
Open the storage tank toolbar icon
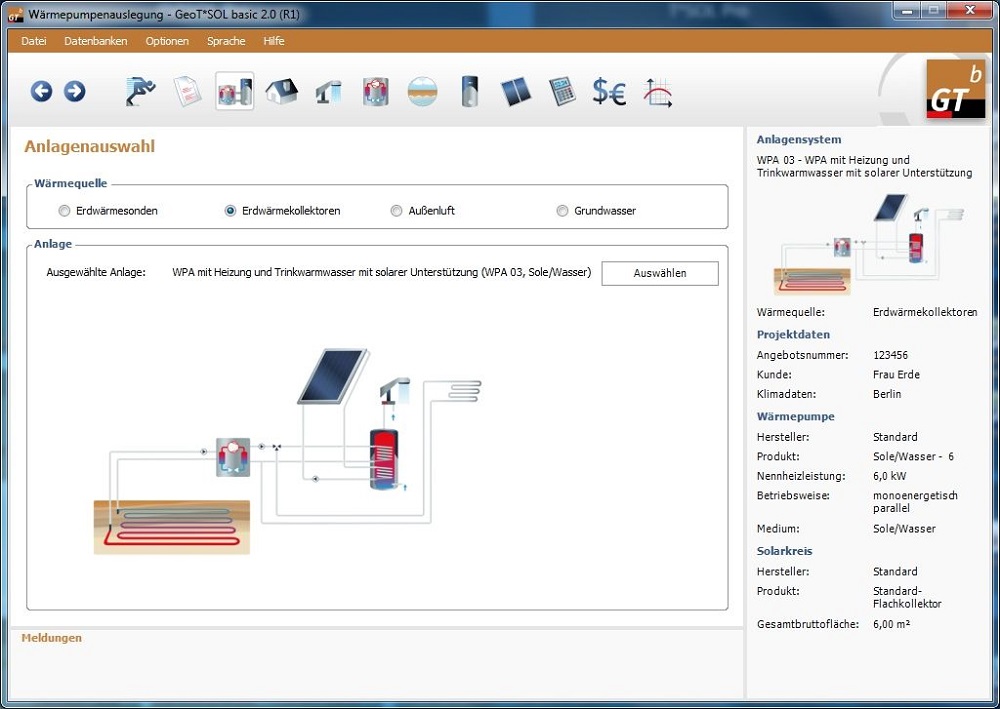point(469,92)
